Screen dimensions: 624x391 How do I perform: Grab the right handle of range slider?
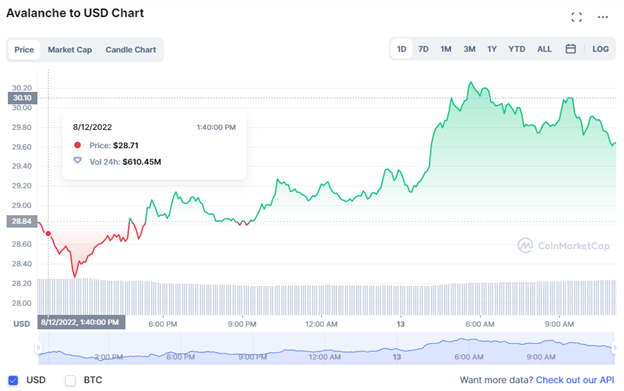pyautogui.click(x=614, y=348)
